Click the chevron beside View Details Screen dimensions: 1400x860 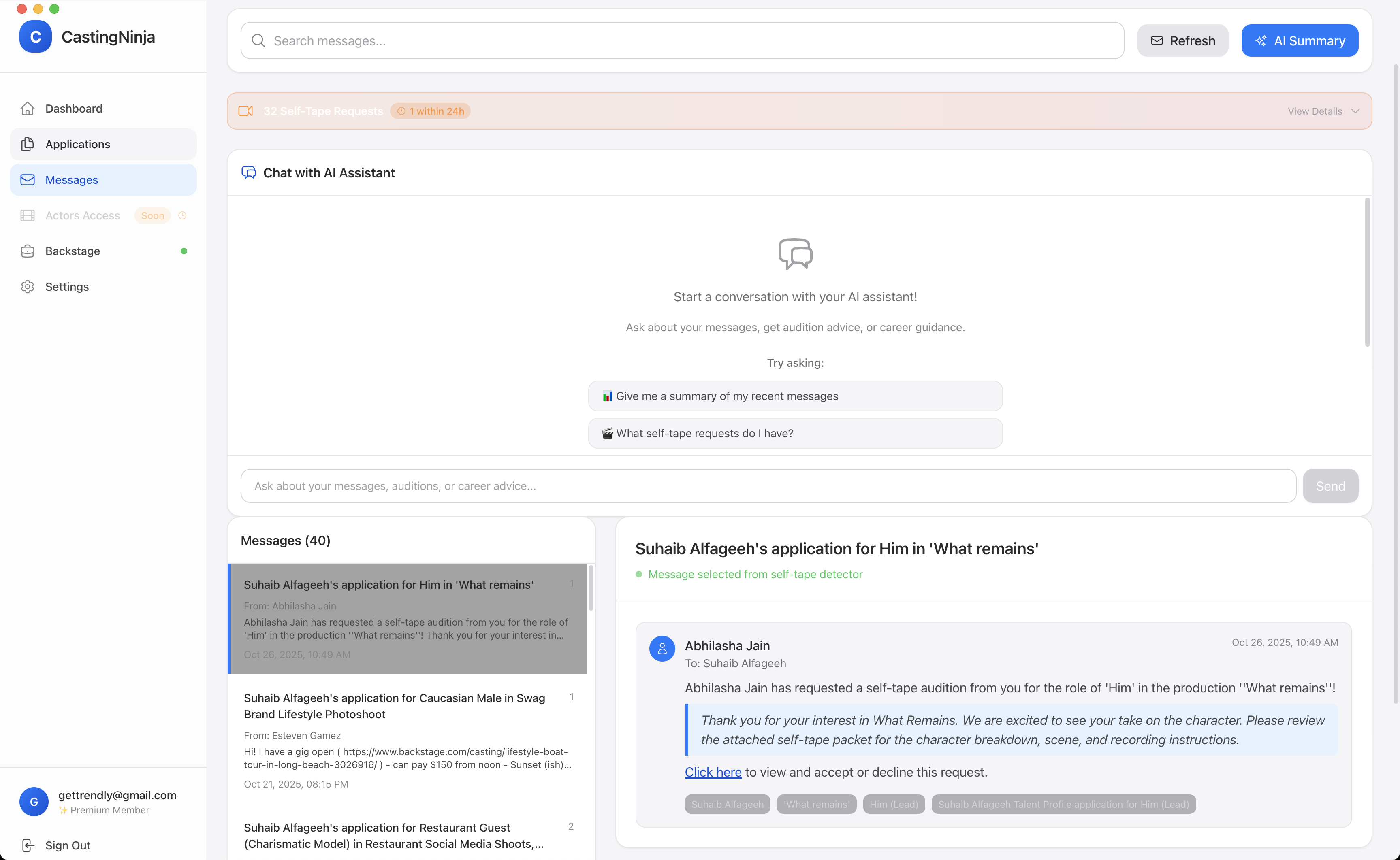coord(1355,111)
